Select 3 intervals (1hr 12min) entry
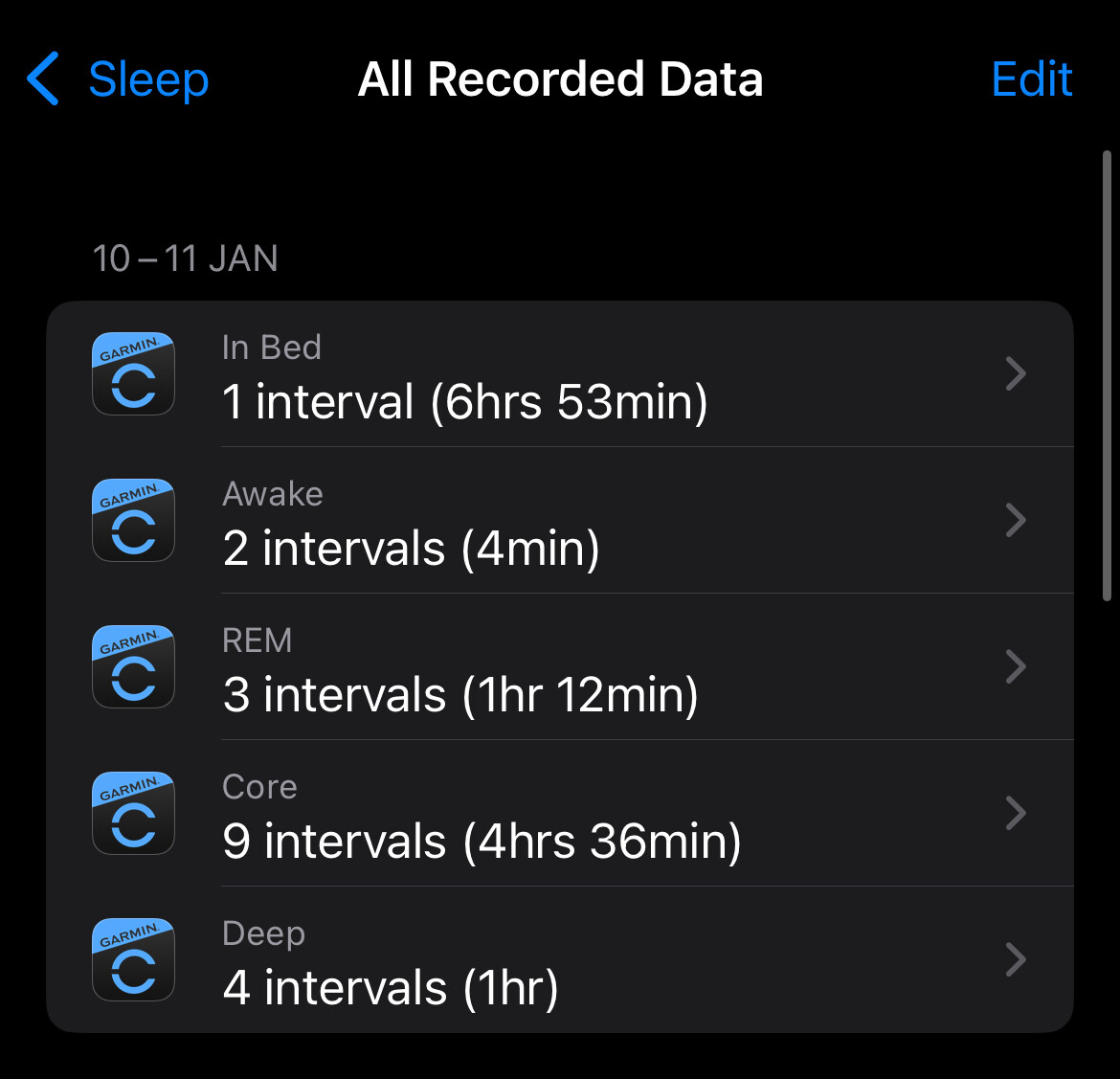This screenshot has width=1120, height=1079. (460, 695)
